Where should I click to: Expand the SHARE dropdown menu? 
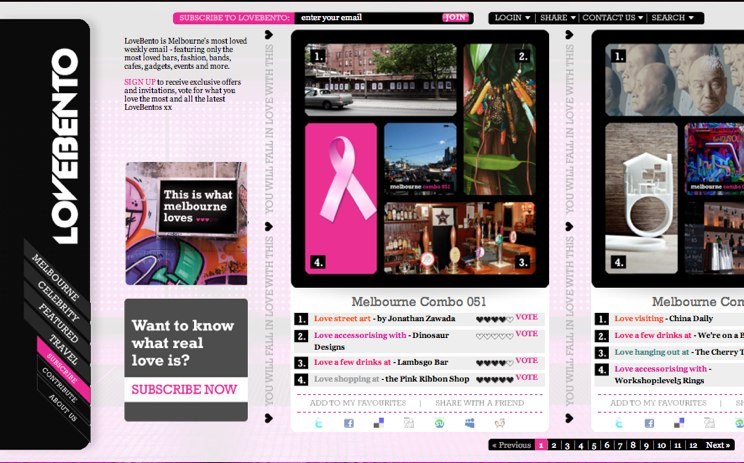point(558,18)
